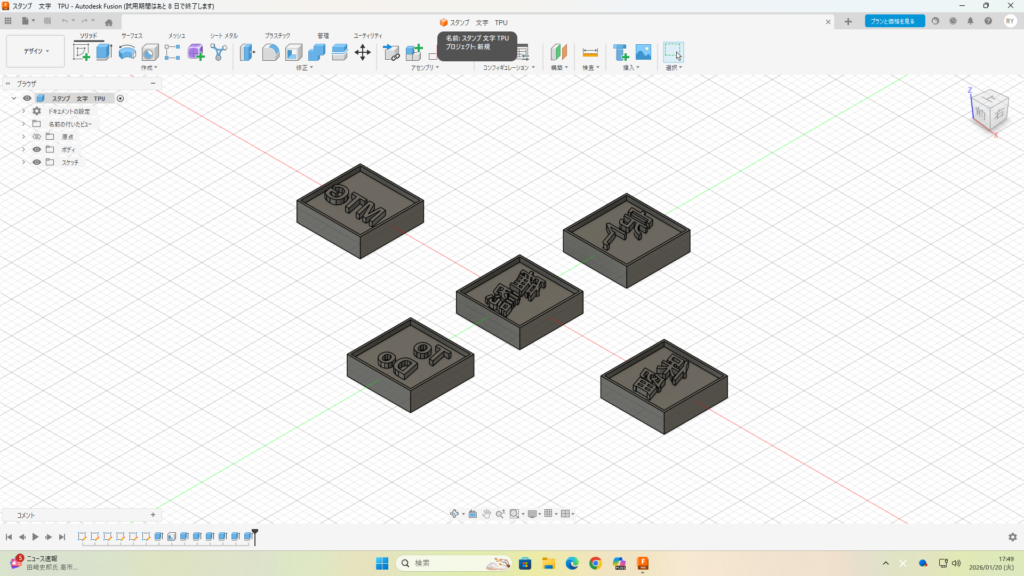Click the Windows Start button
Viewport: 1024px width, 576px height.
tap(382, 563)
